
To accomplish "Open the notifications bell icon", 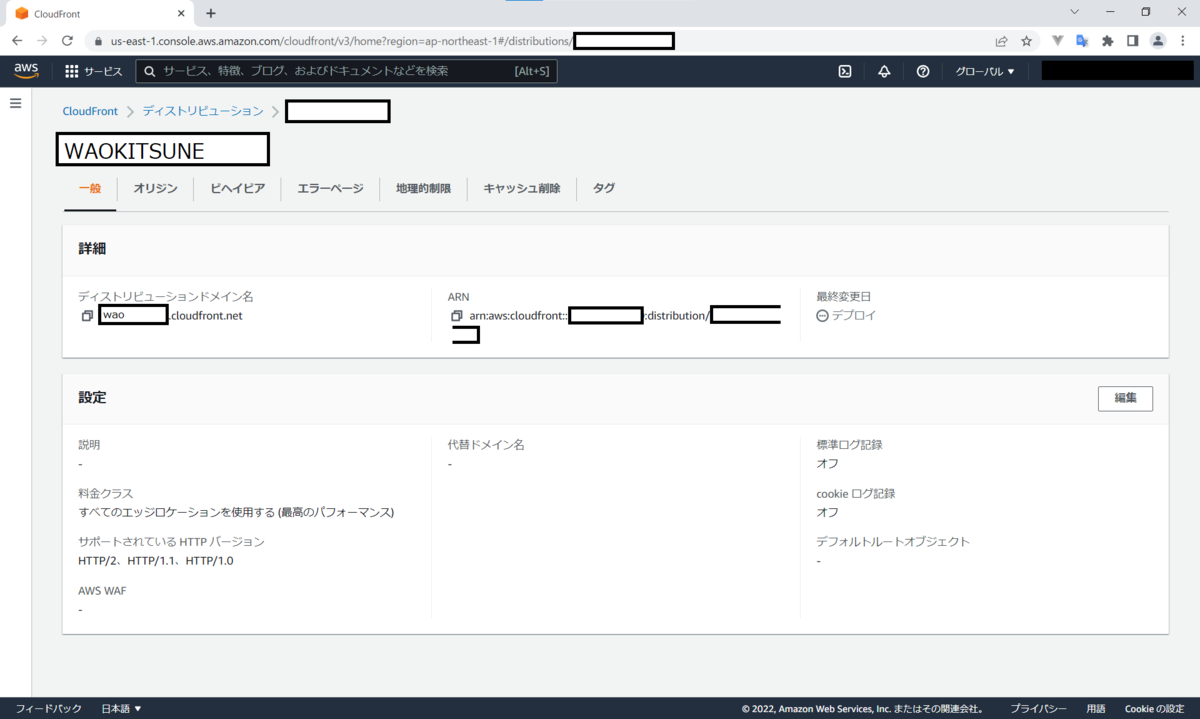I will [x=884, y=71].
